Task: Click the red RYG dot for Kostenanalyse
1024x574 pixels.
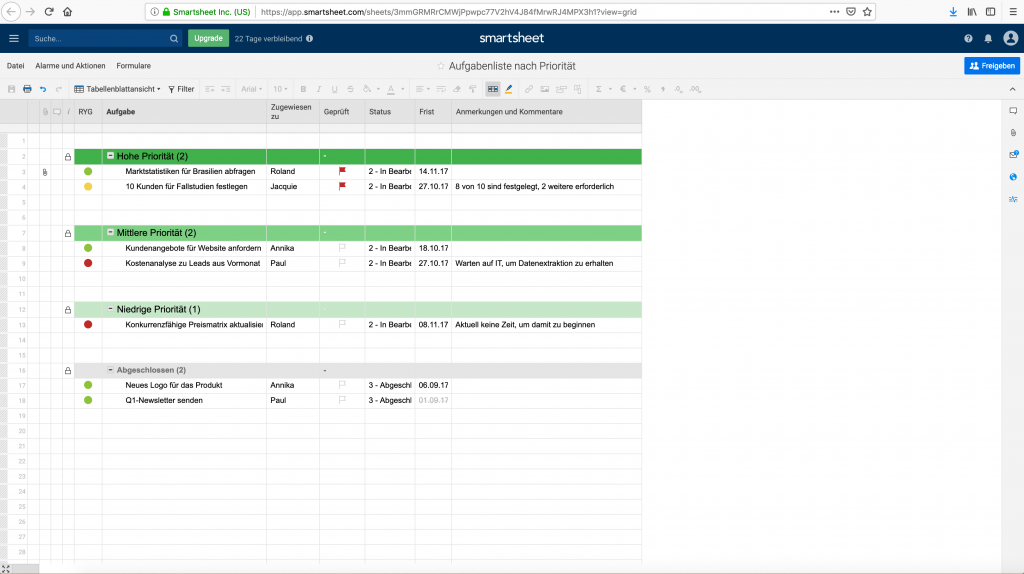Action: (x=88, y=263)
